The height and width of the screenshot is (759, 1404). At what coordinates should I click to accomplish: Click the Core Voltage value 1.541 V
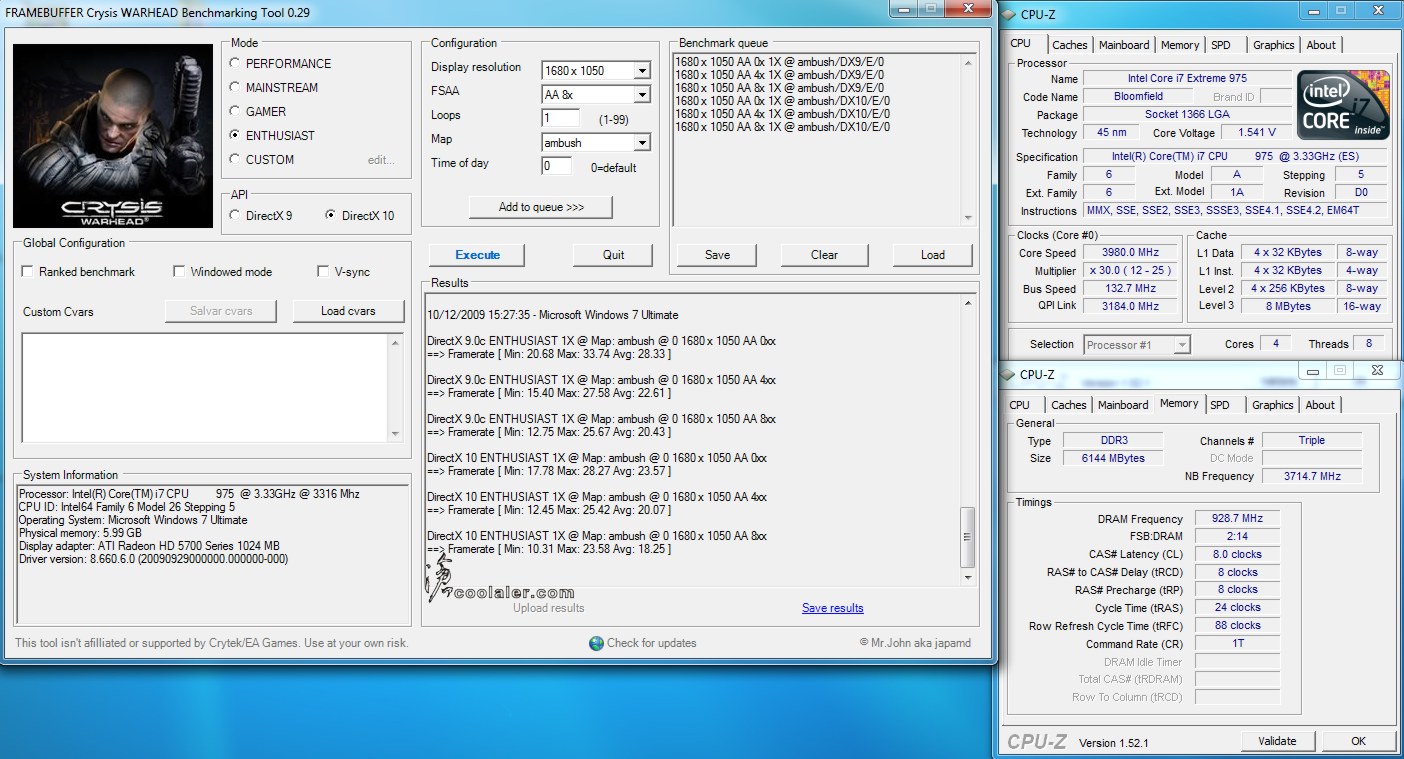[x=1256, y=132]
